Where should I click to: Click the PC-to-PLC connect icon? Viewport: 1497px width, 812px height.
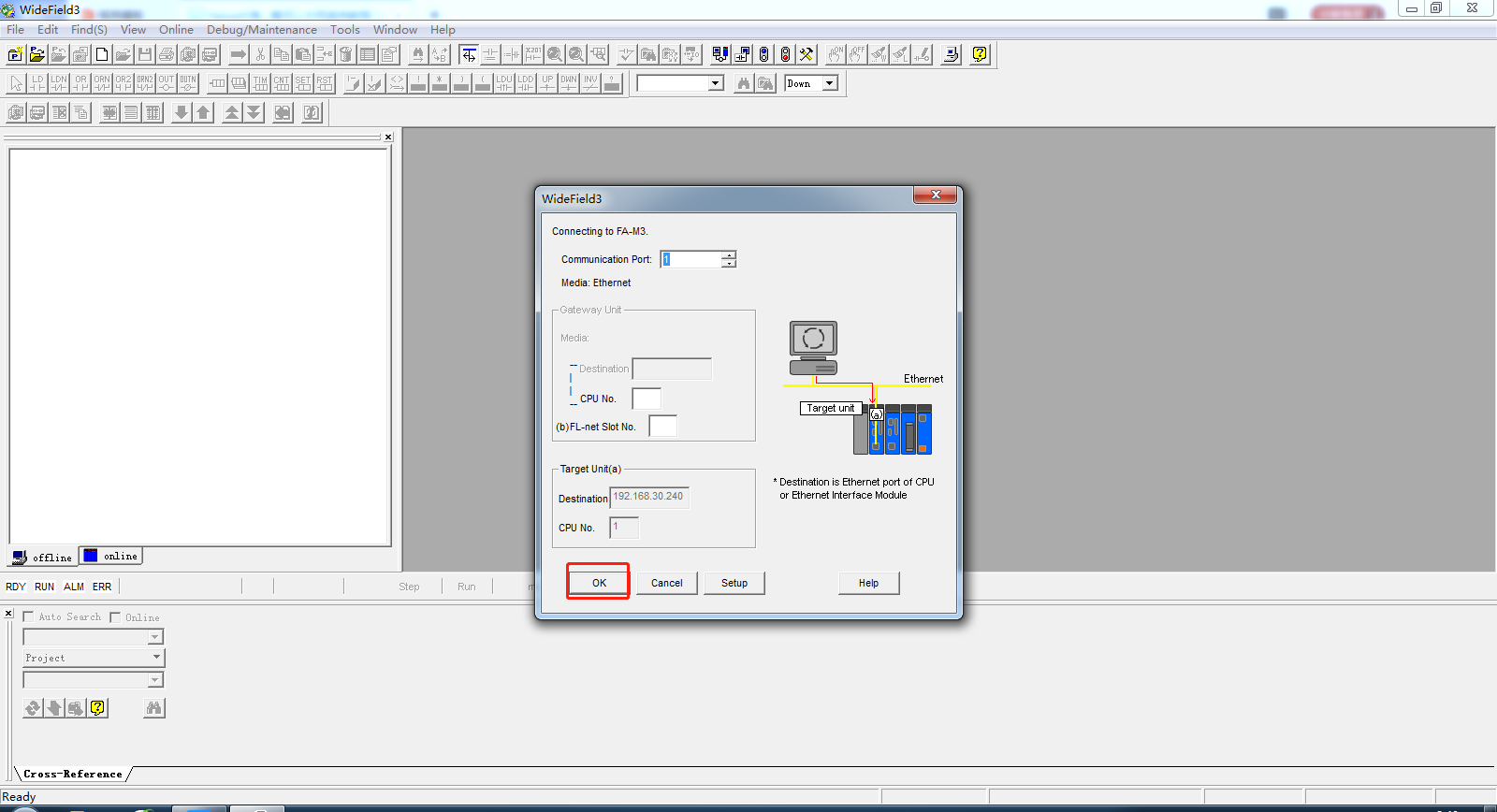720,54
